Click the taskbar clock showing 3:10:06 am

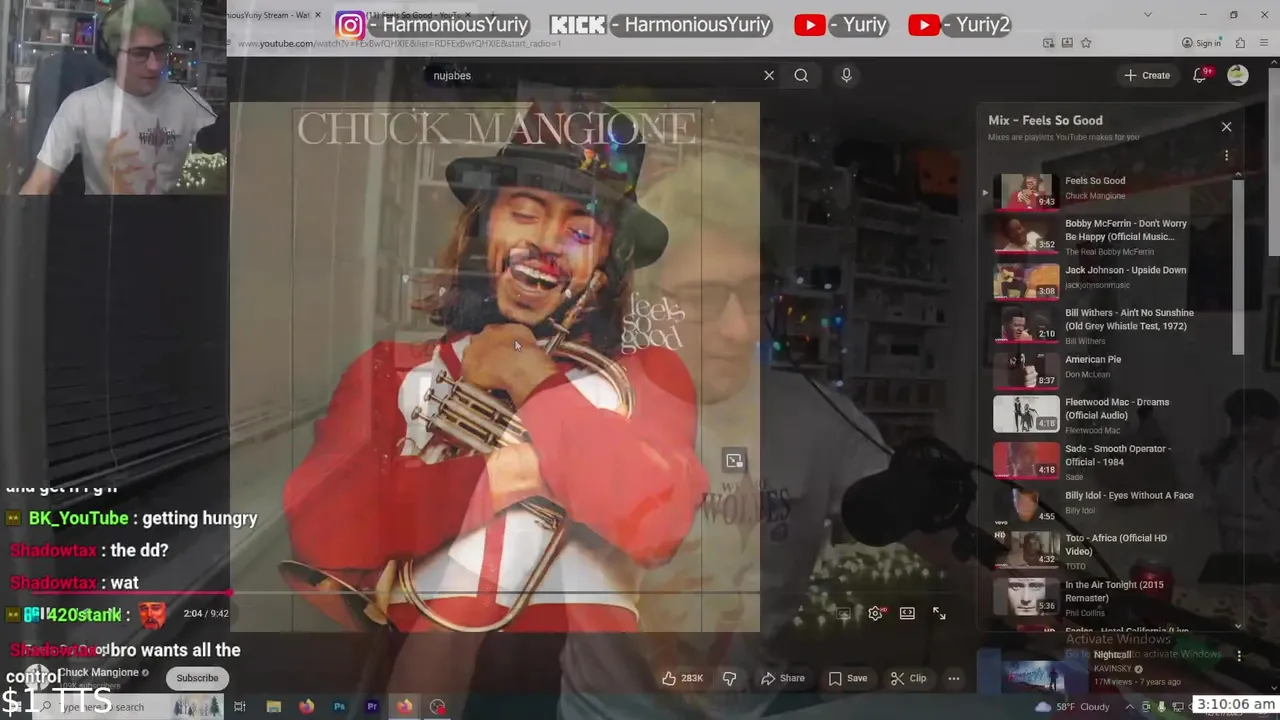[x=1236, y=705]
